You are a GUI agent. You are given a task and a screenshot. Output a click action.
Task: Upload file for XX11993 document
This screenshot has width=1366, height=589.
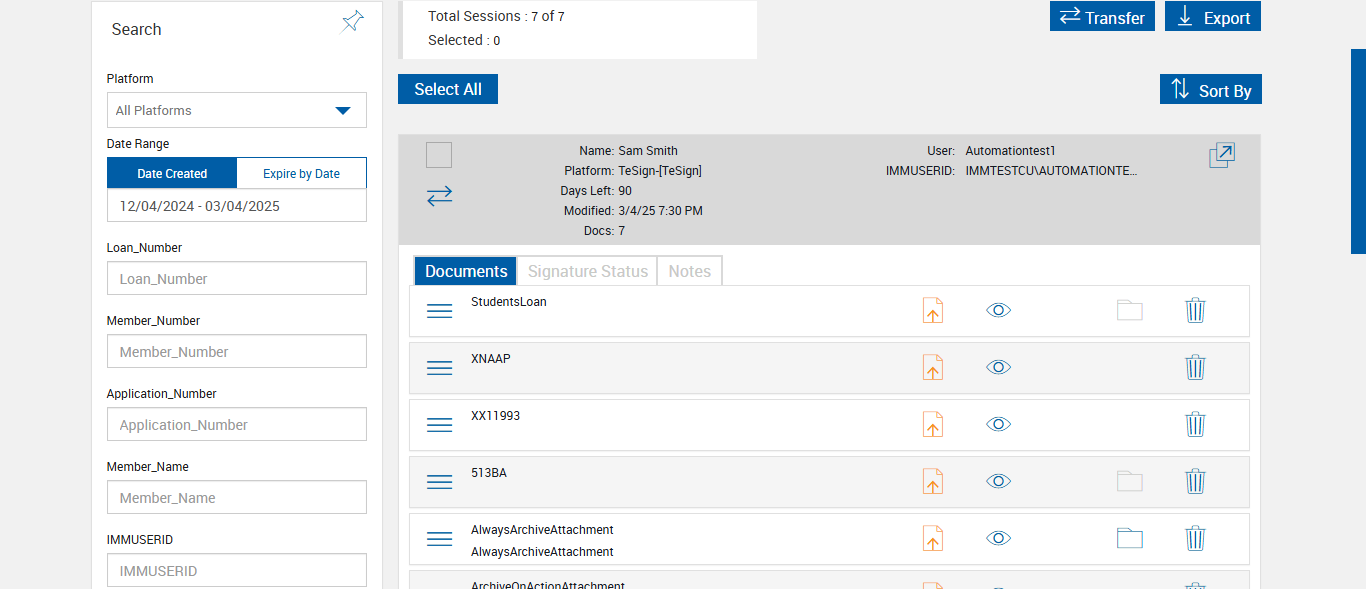[x=932, y=425]
